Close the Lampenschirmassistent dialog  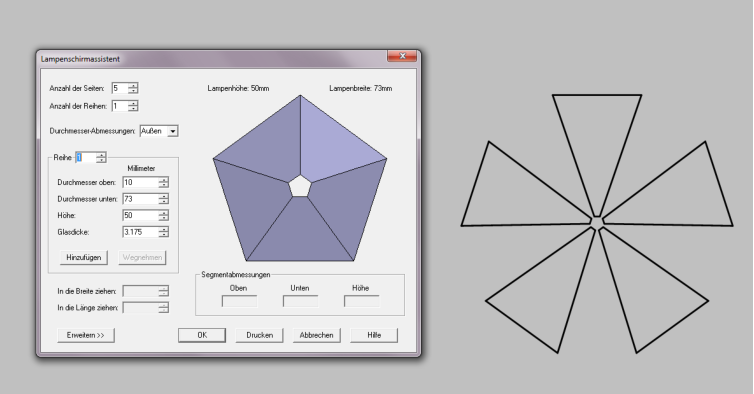tap(402, 56)
